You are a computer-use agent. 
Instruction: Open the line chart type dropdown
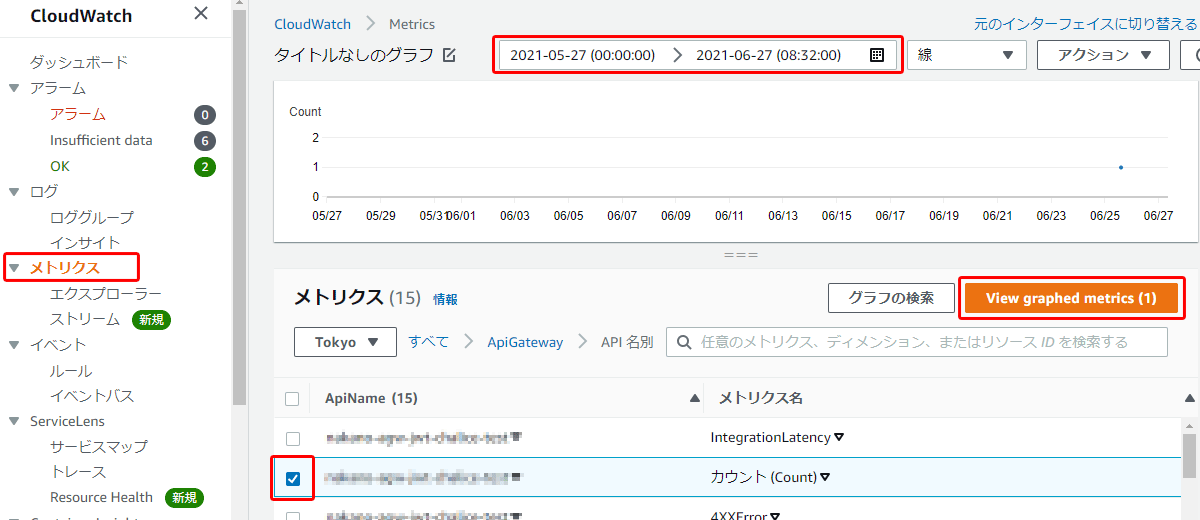coord(967,55)
